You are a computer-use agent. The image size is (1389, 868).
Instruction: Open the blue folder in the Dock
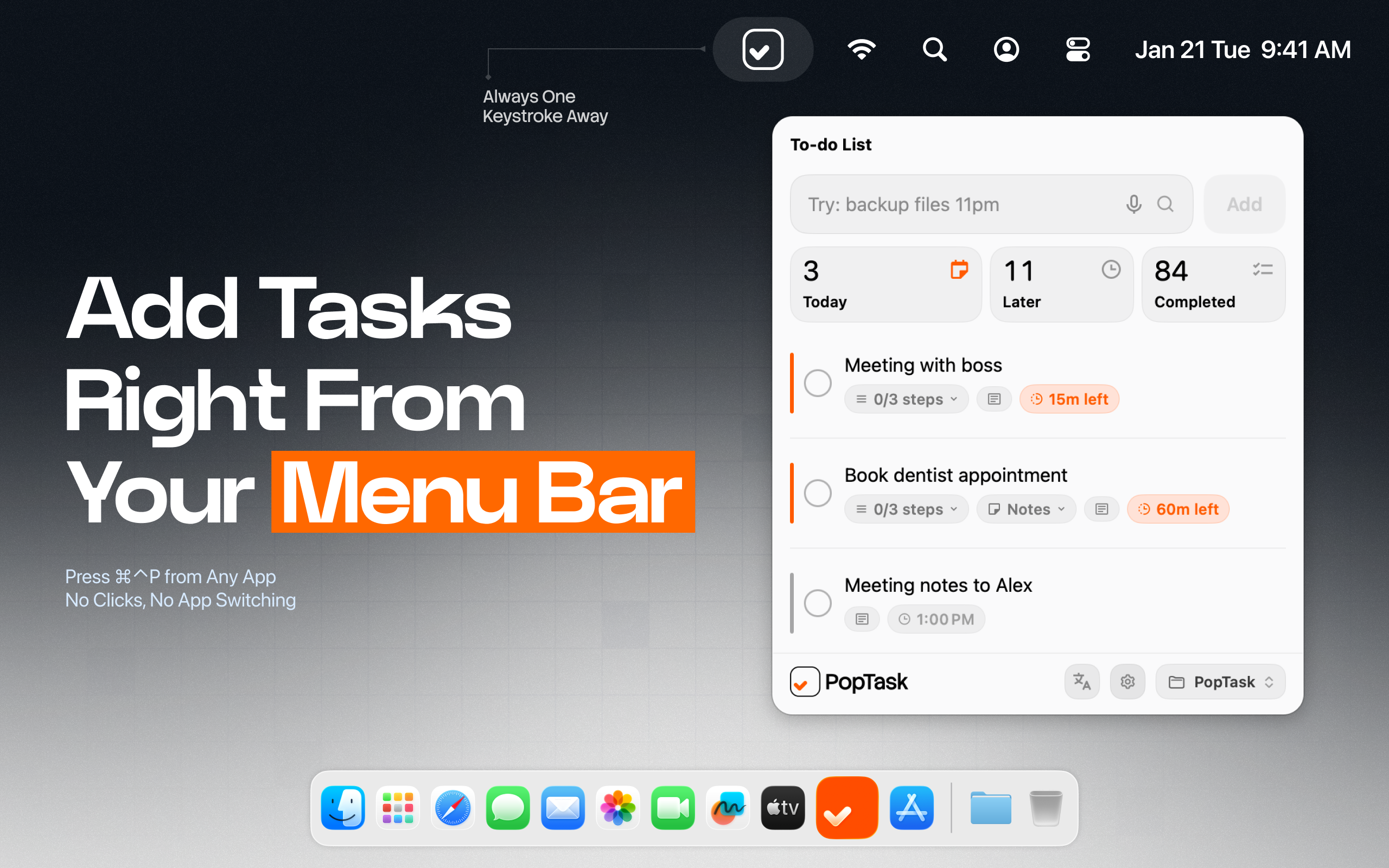[x=991, y=808]
